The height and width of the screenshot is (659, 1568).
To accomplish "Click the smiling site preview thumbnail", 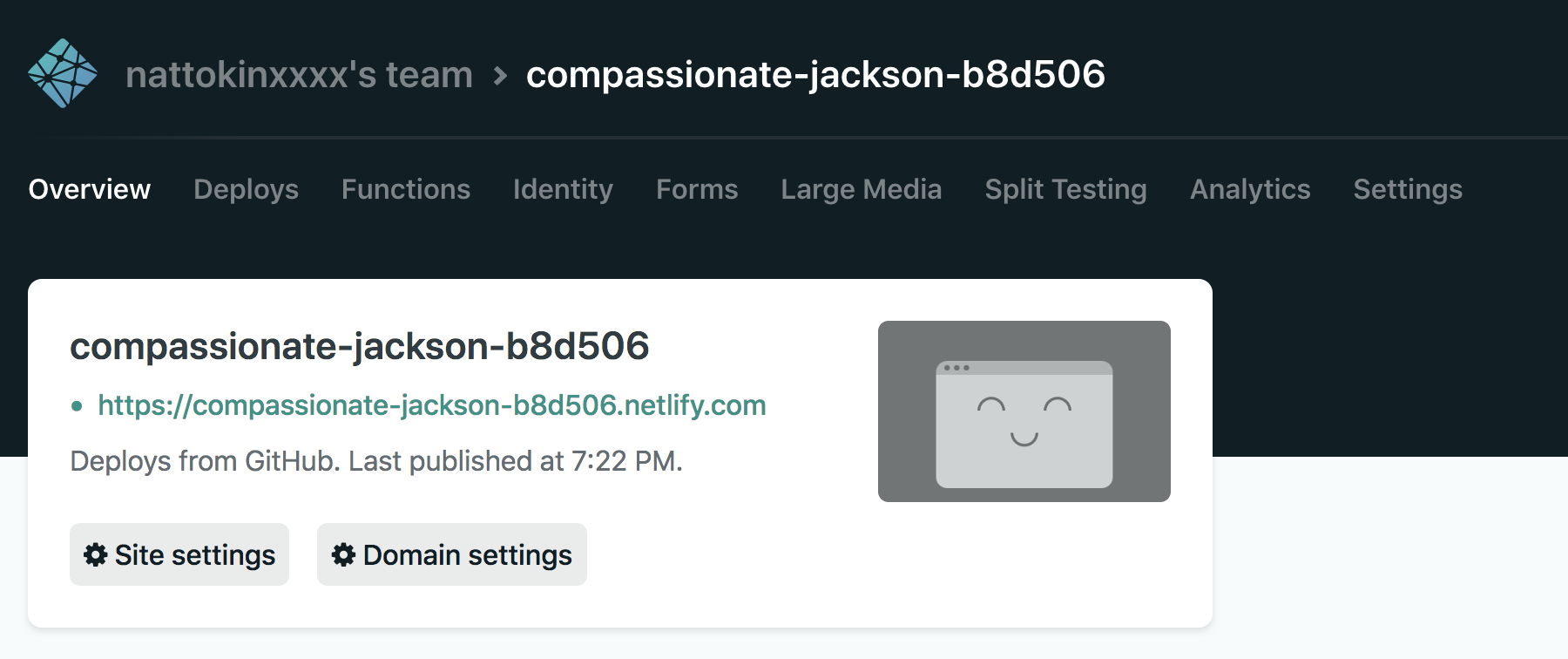I will [1024, 411].
